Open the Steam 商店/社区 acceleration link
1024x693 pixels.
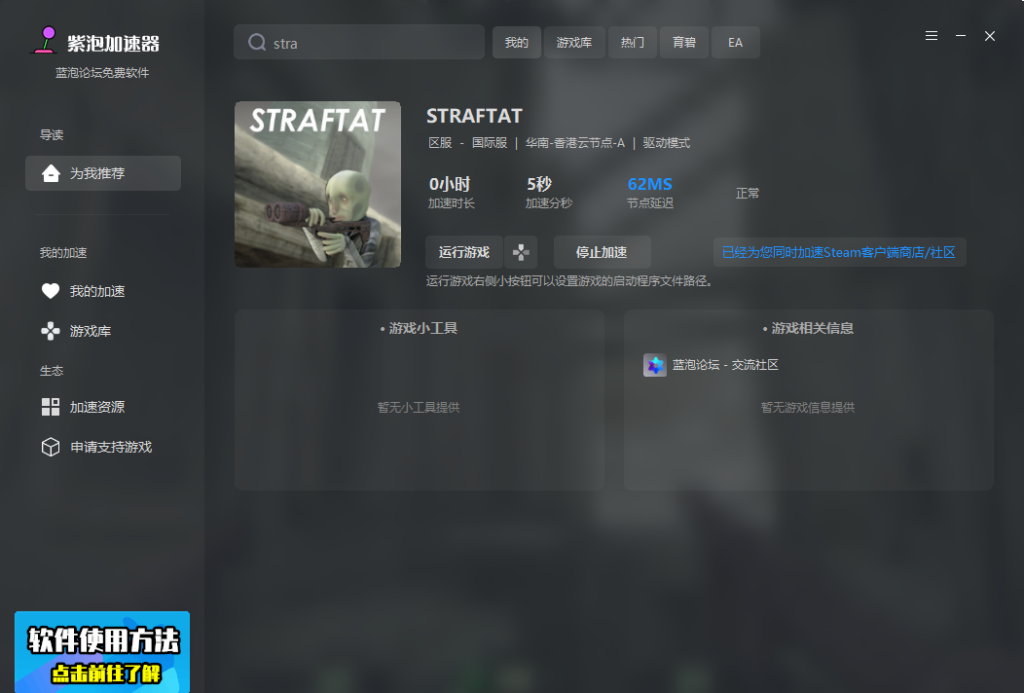(x=839, y=252)
